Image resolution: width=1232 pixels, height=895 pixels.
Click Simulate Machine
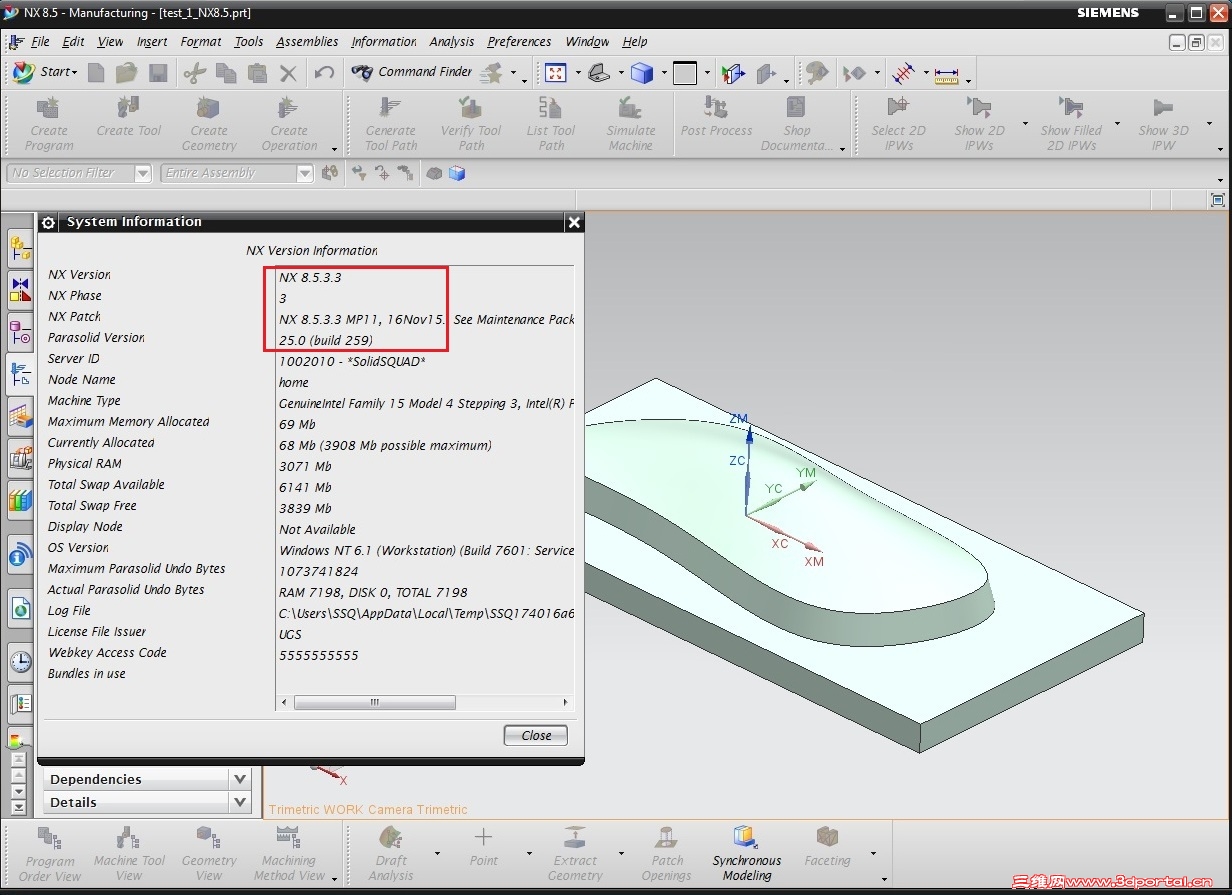[631, 123]
